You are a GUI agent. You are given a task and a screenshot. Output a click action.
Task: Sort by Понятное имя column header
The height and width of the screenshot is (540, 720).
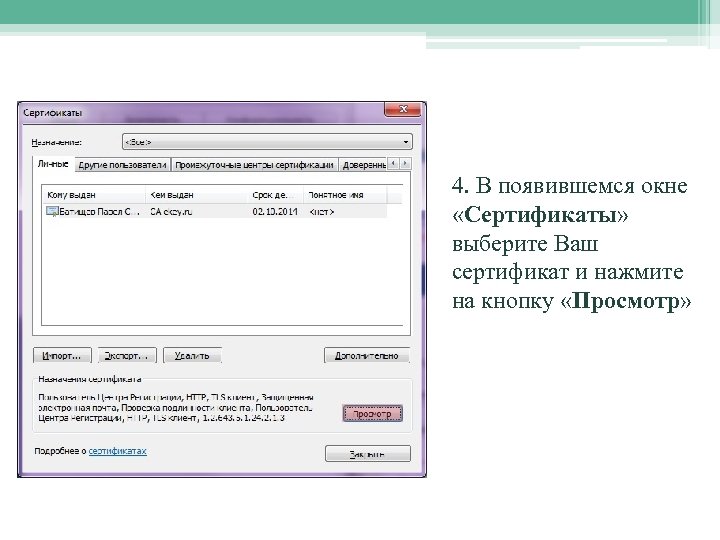[345, 195]
